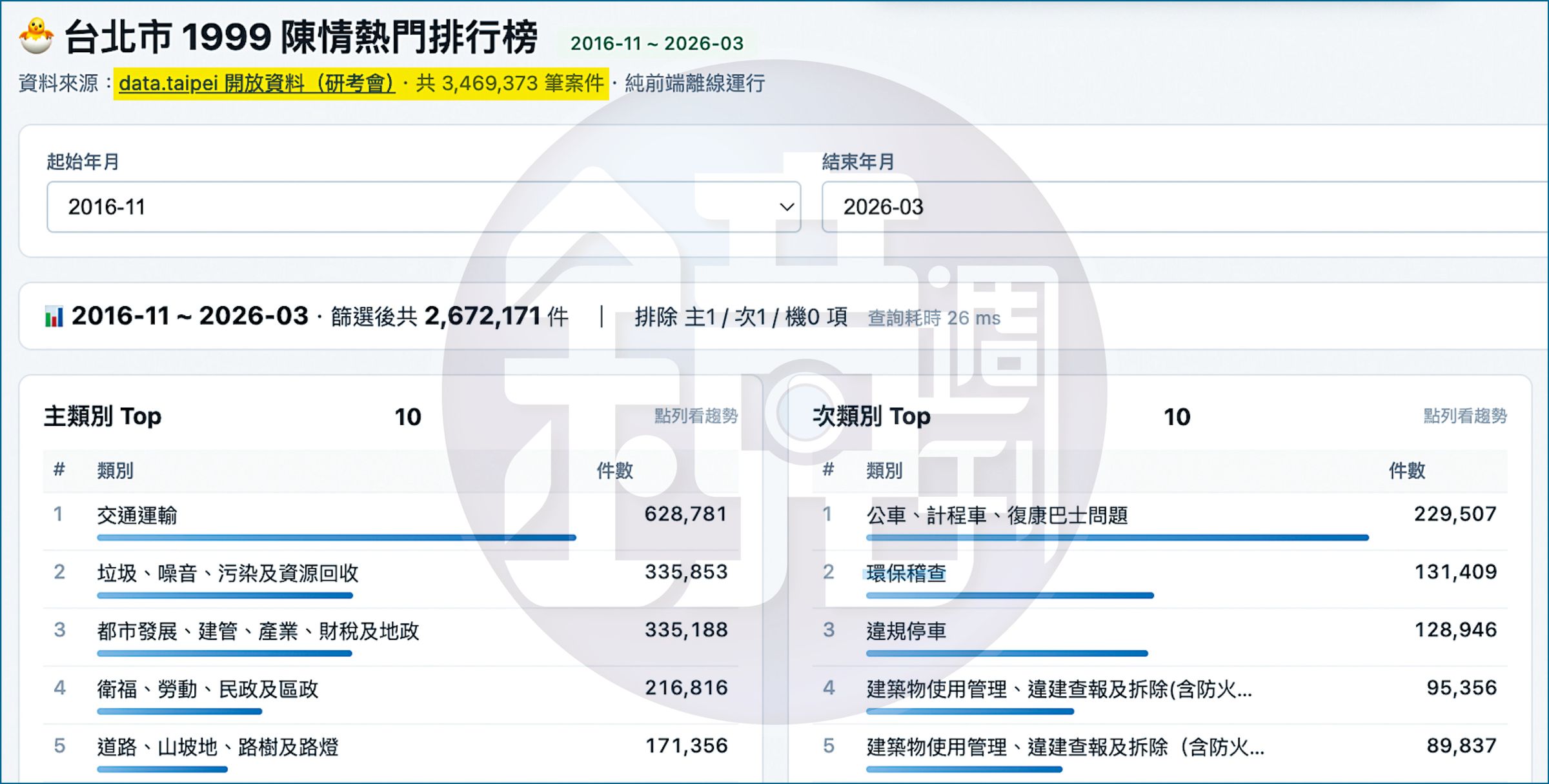Select 建築物使用管理 row with 95,356 cases
This screenshot has height=784, width=1549.
tap(1160, 695)
